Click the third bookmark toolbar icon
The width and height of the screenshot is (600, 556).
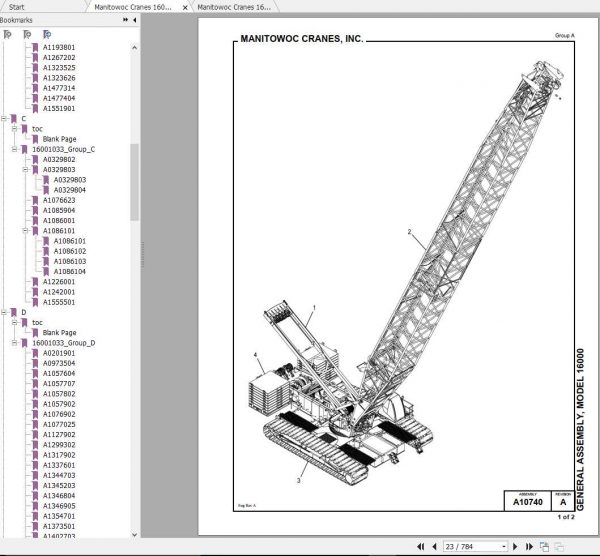click(x=47, y=35)
